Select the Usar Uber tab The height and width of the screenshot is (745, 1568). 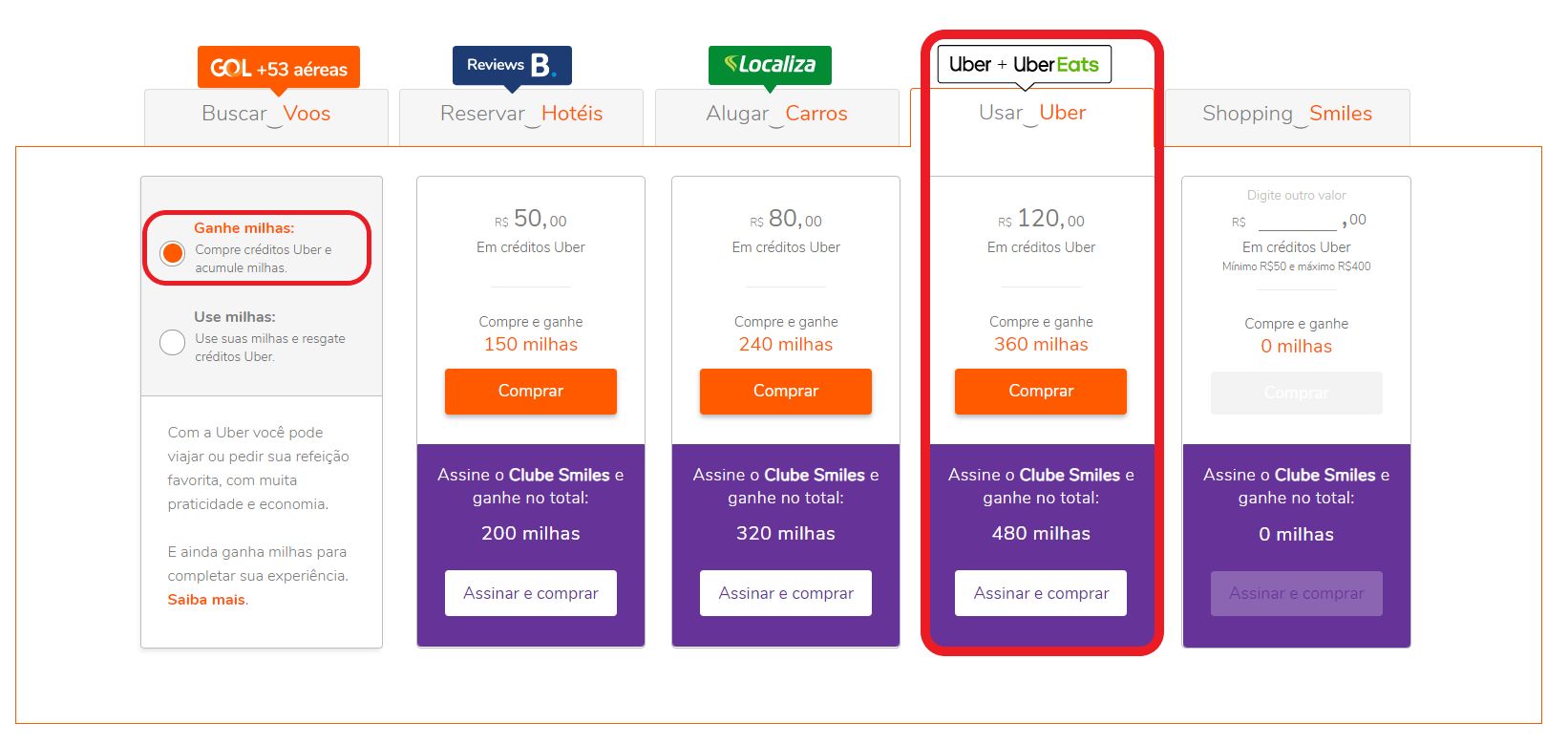[x=1032, y=117]
